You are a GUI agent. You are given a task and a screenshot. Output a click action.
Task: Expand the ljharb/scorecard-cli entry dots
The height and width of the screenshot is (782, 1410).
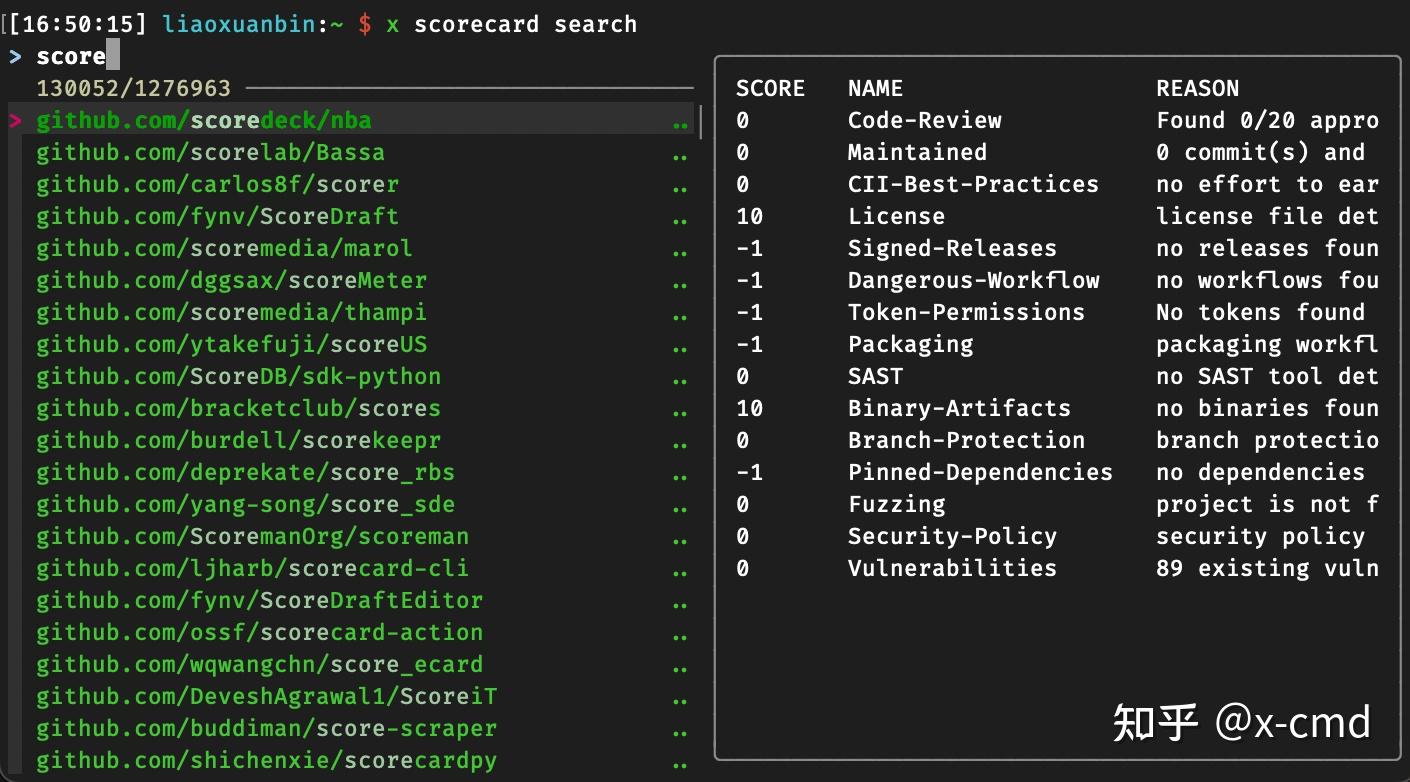[681, 570]
